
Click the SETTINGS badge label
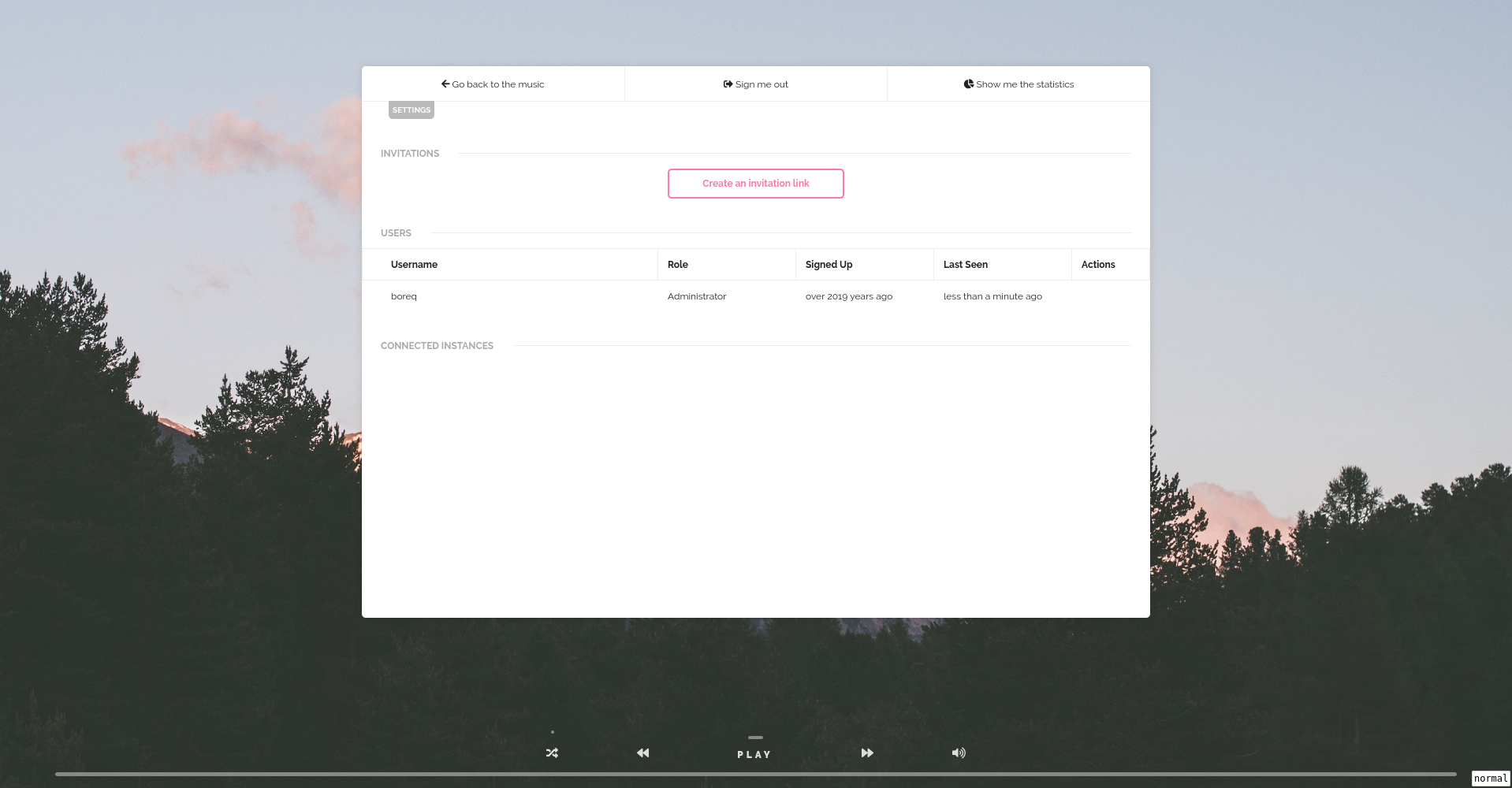[x=411, y=110]
